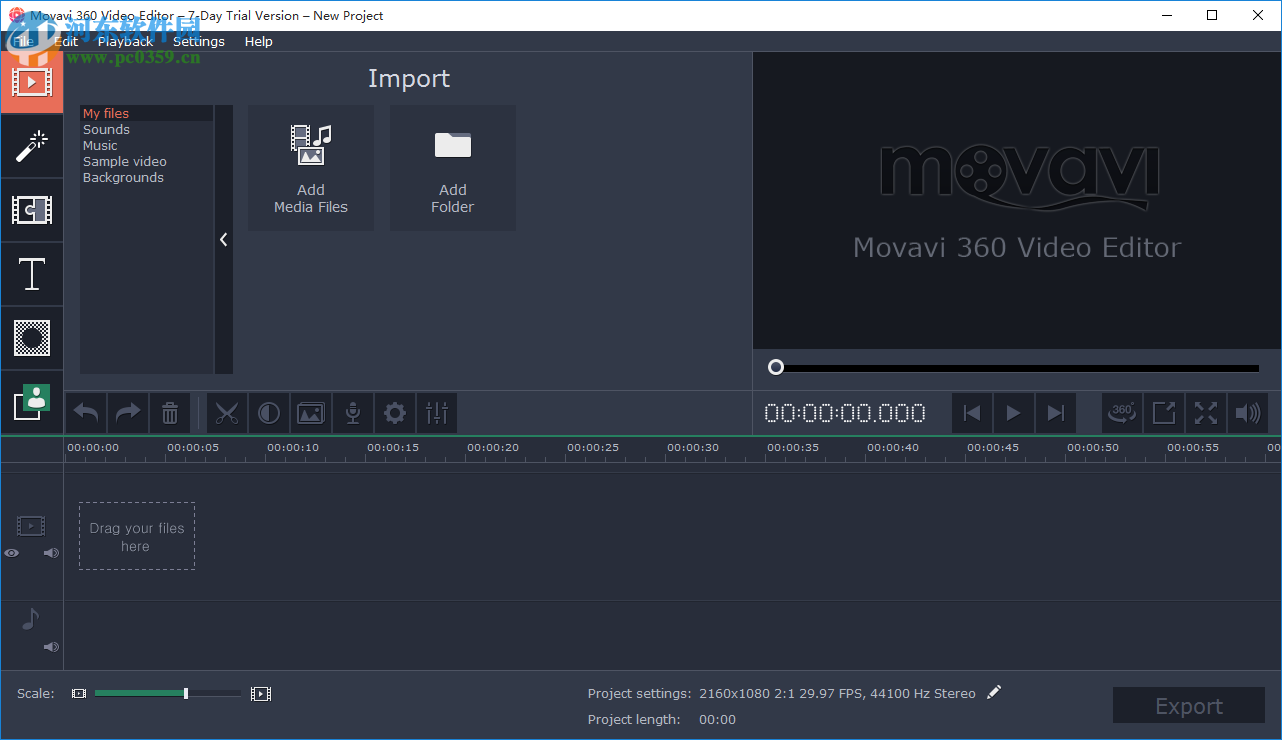
Task: Start a voiceover recording via microphone icon
Action: (x=352, y=413)
